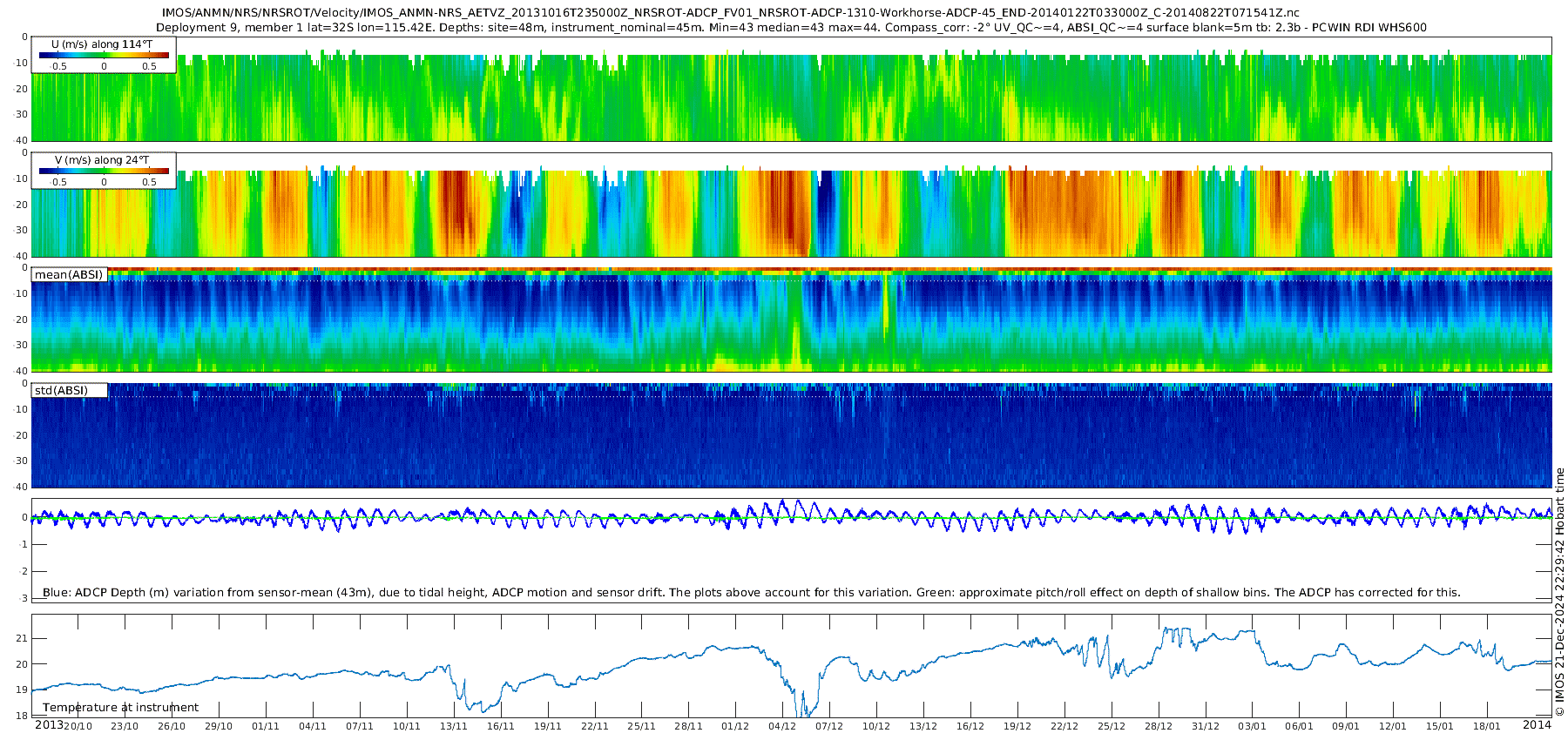This screenshot has width=1568, height=740.
Task: Click the 01/11 date tick label
Action: (x=266, y=727)
